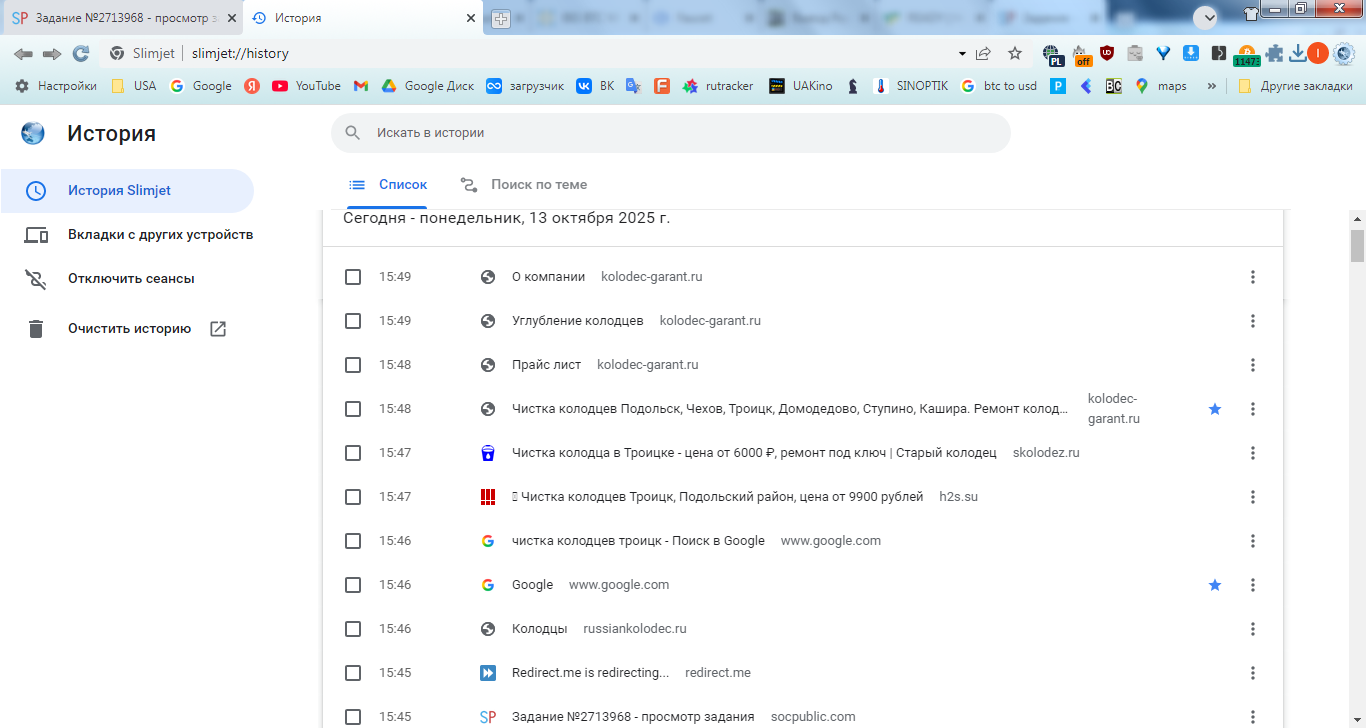Screen dimensions: 1366x728
Task: Open the extensions puzzle piece menu
Action: coord(1274,54)
